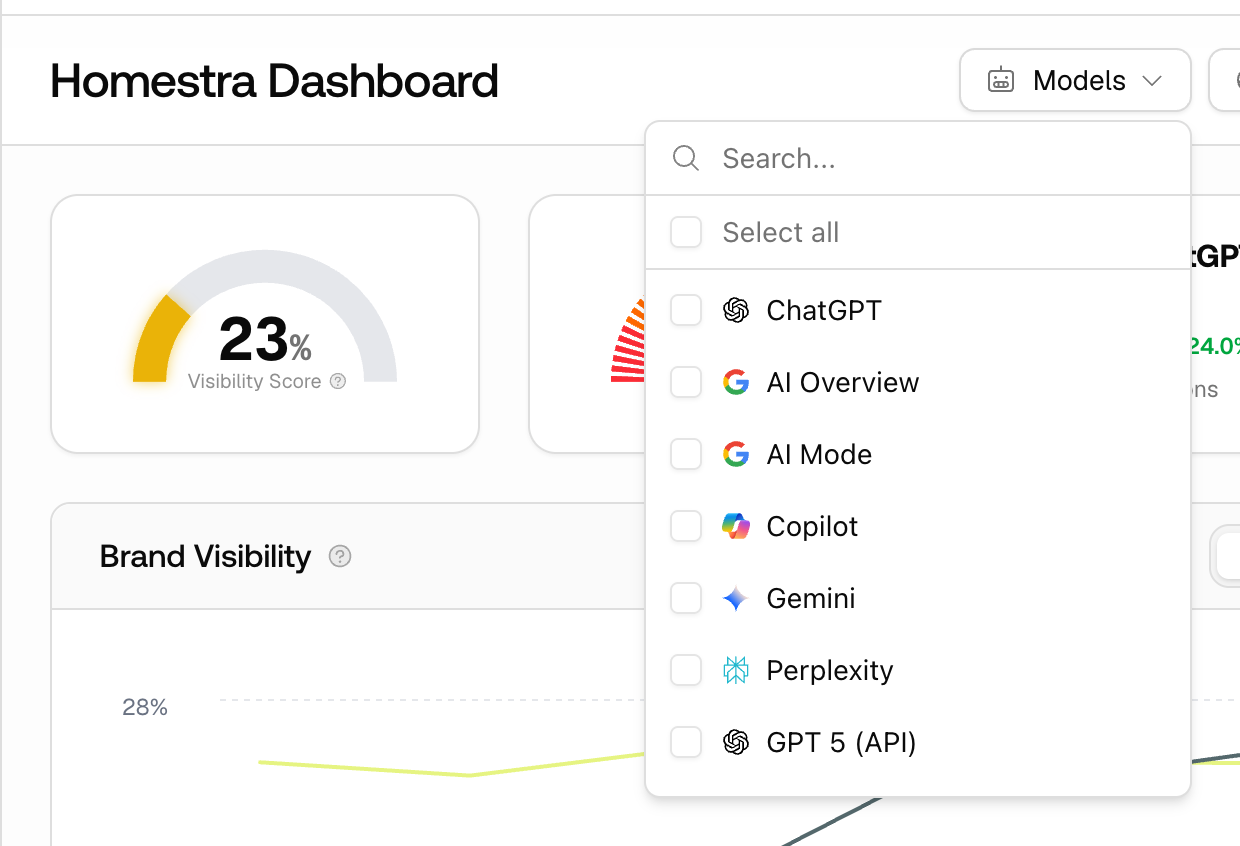The height and width of the screenshot is (846, 1240).
Task: Tick the Perplexity checkbox
Action: coord(686,670)
